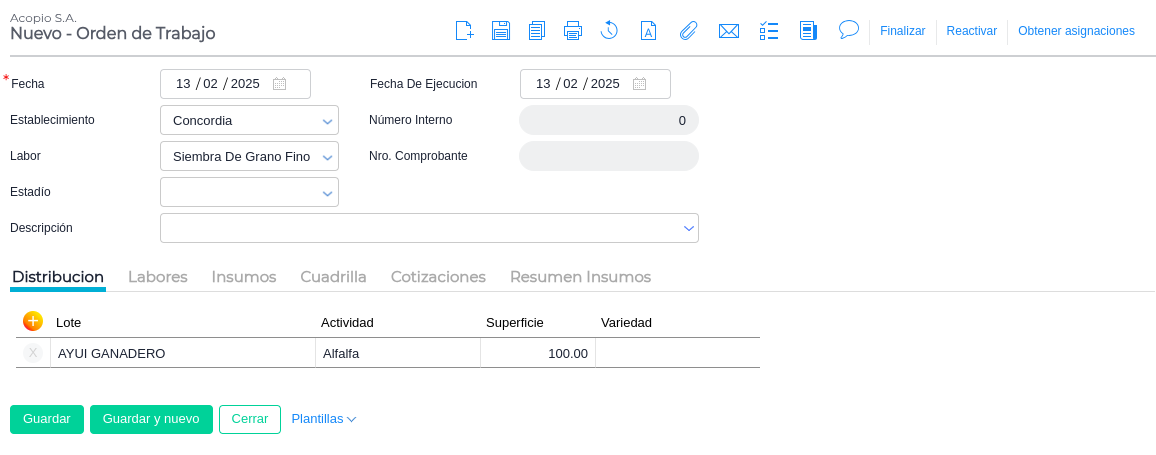Click the new document icon
The width and height of the screenshot is (1156, 455).
click(464, 31)
